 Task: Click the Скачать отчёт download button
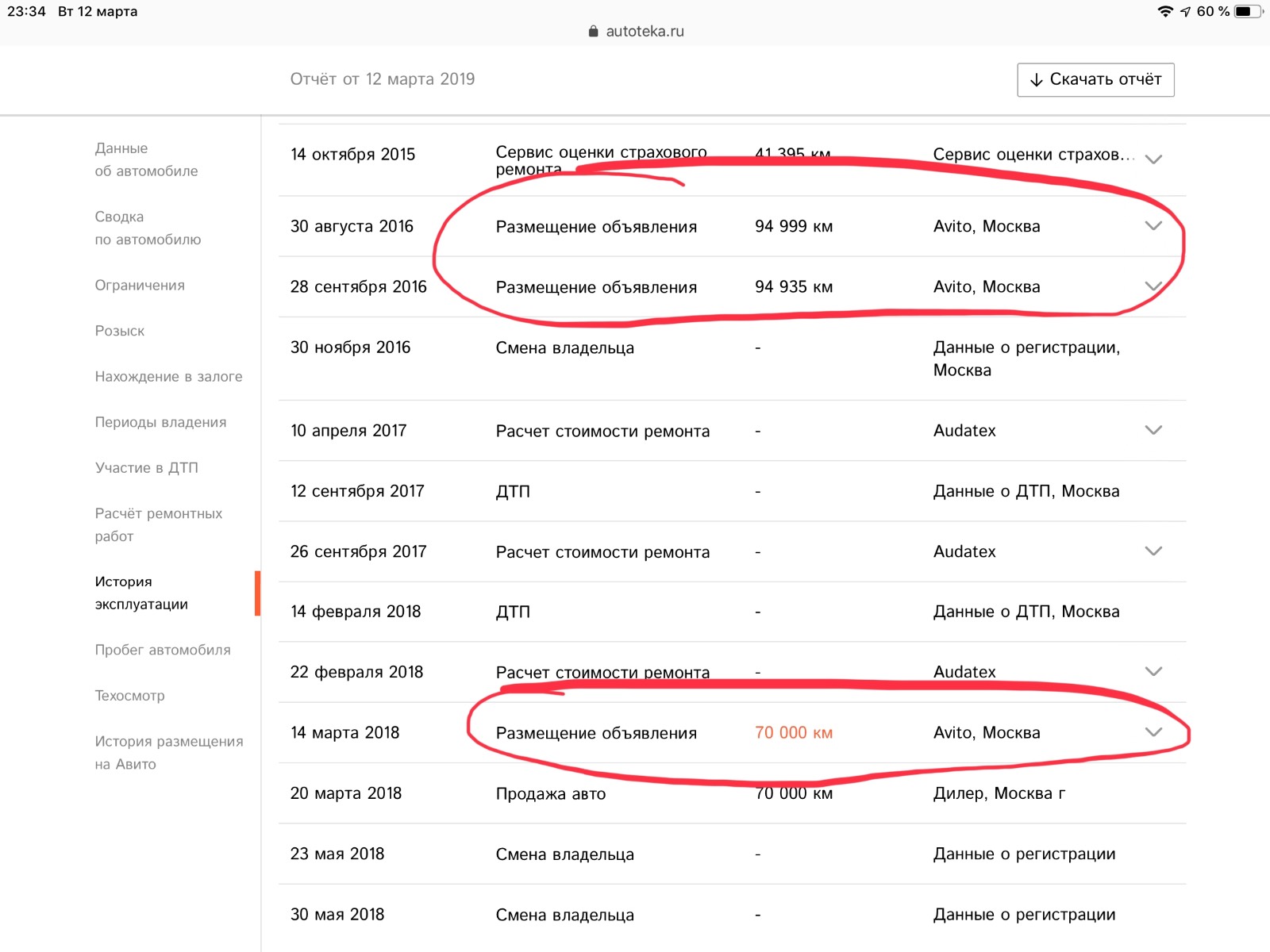(x=1095, y=79)
